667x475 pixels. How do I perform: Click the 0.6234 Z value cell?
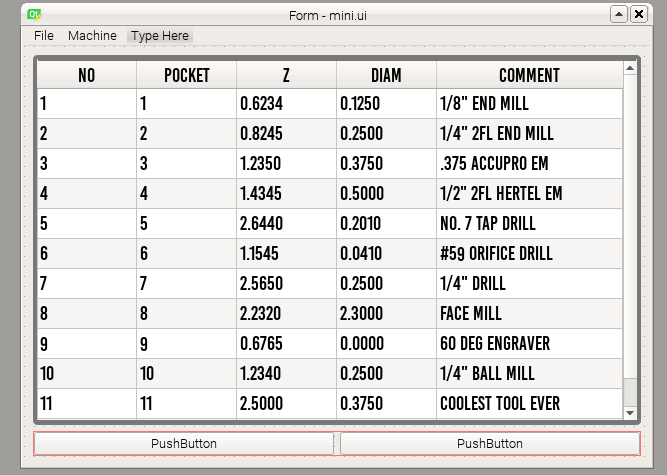(286, 104)
